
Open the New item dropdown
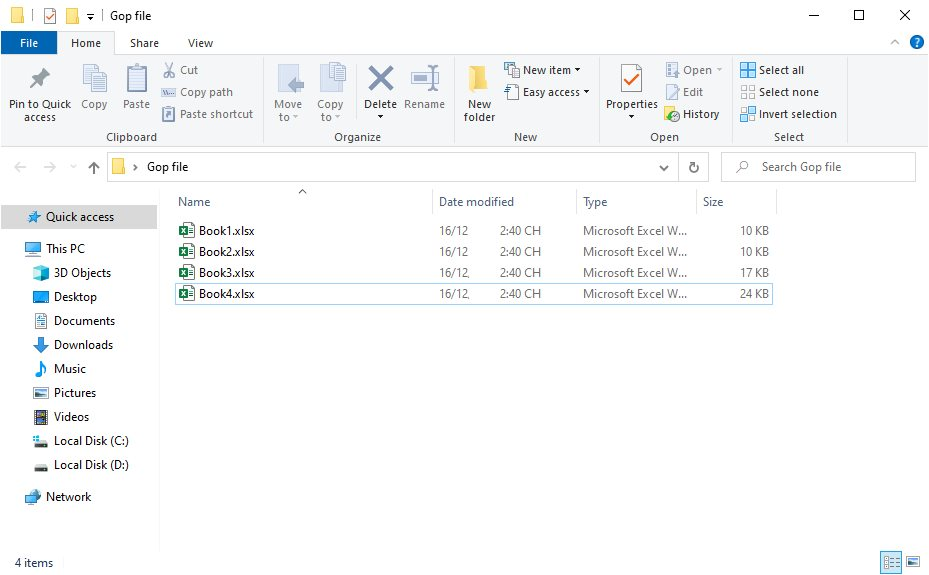(542, 70)
